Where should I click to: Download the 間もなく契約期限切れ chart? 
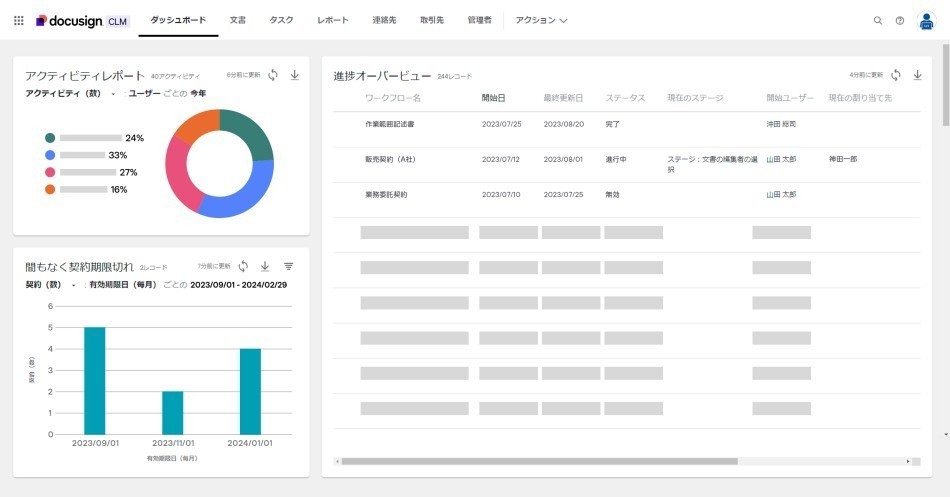click(x=265, y=266)
